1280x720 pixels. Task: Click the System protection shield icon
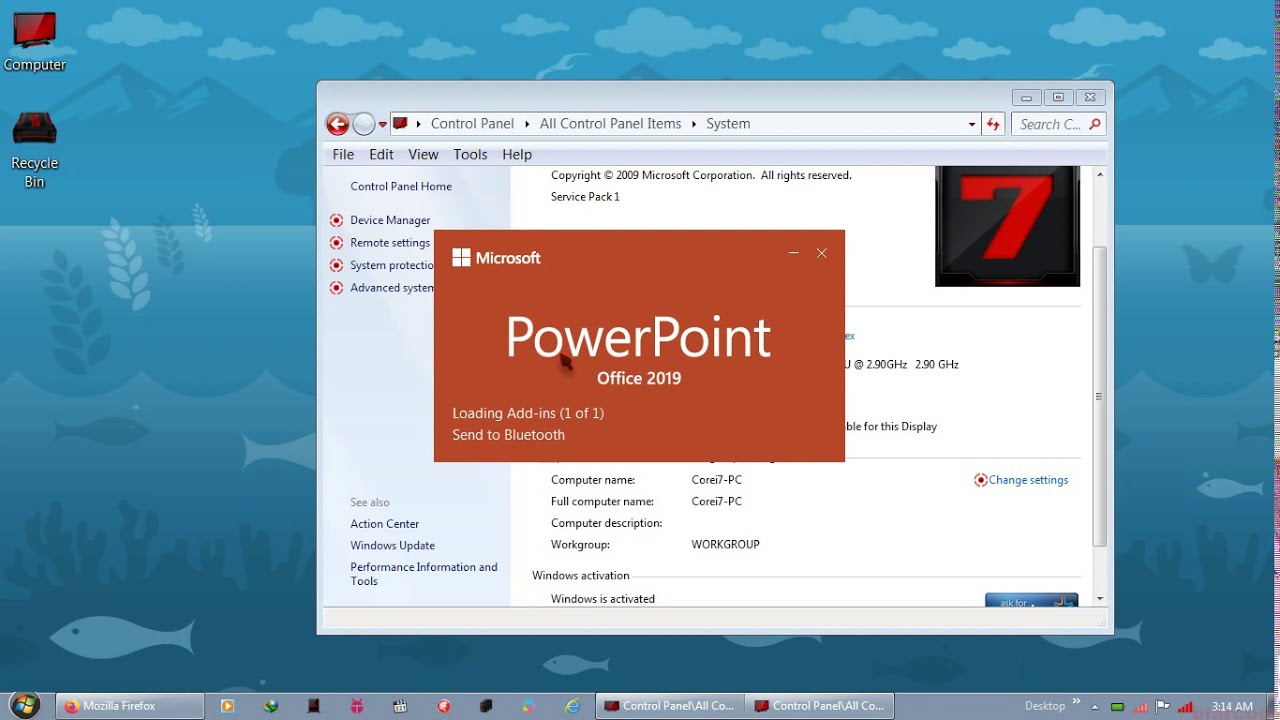click(336, 266)
